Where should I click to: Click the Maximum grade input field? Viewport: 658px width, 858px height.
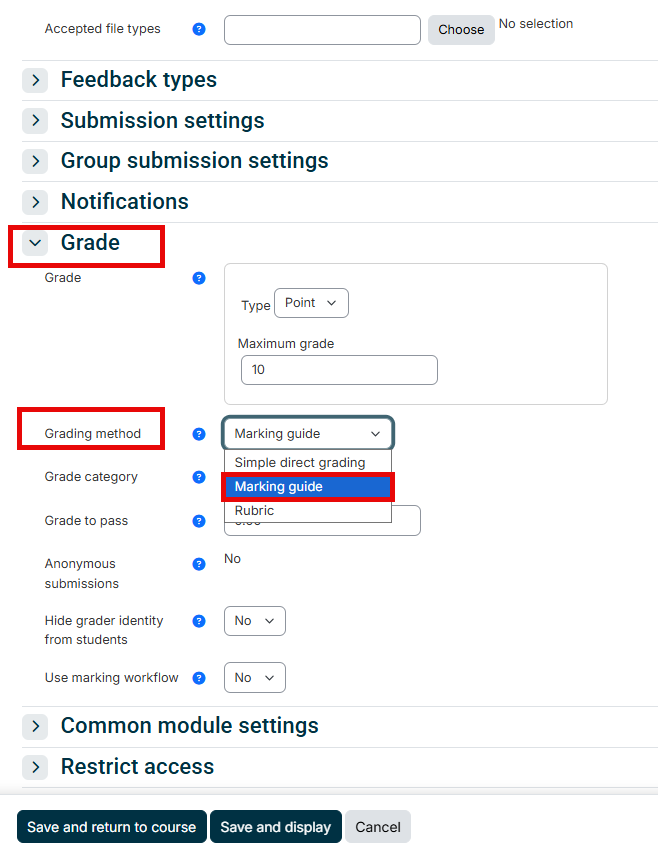click(339, 370)
